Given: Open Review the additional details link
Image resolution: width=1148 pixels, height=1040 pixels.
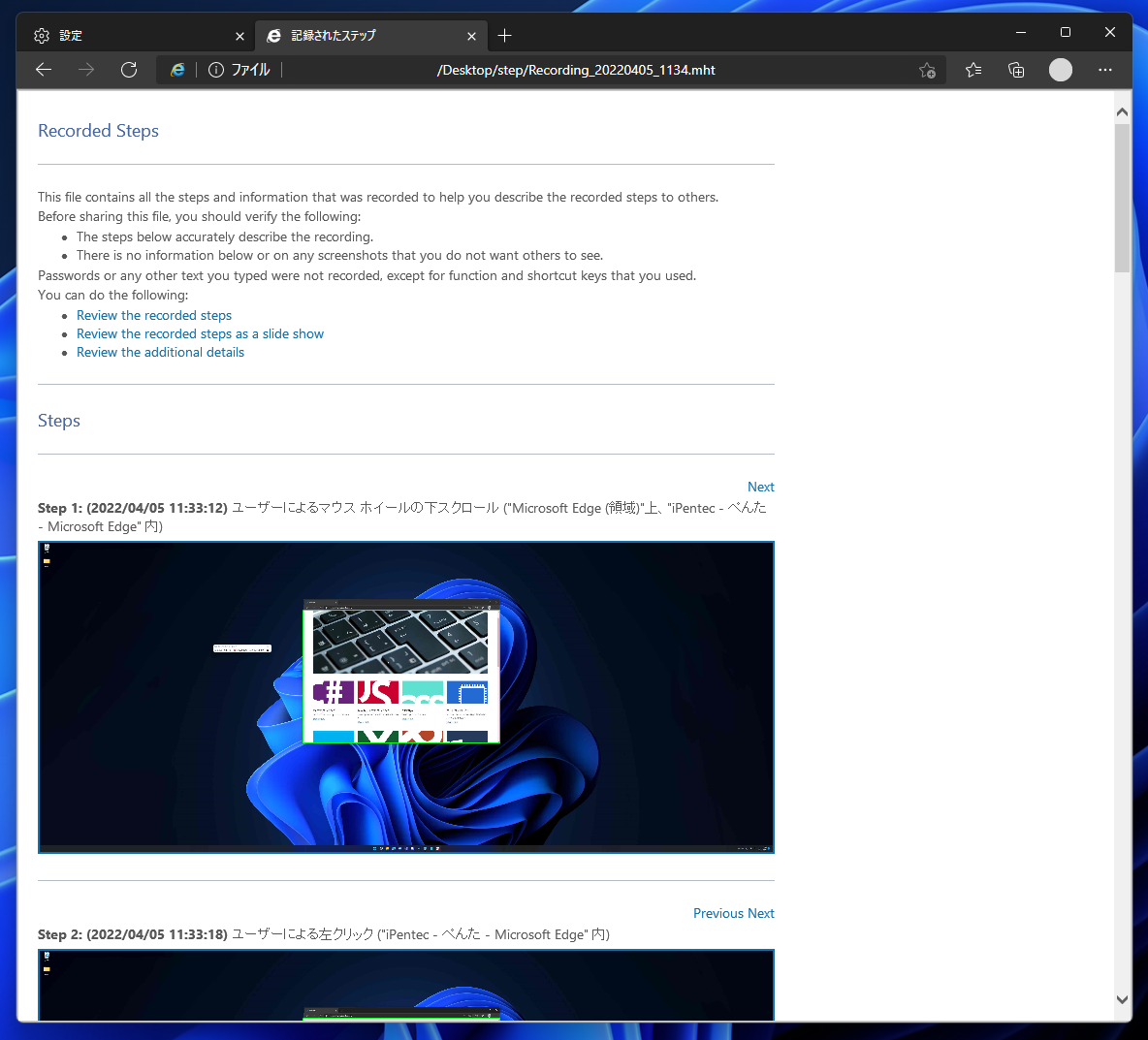Looking at the screenshot, I should (160, 352).
